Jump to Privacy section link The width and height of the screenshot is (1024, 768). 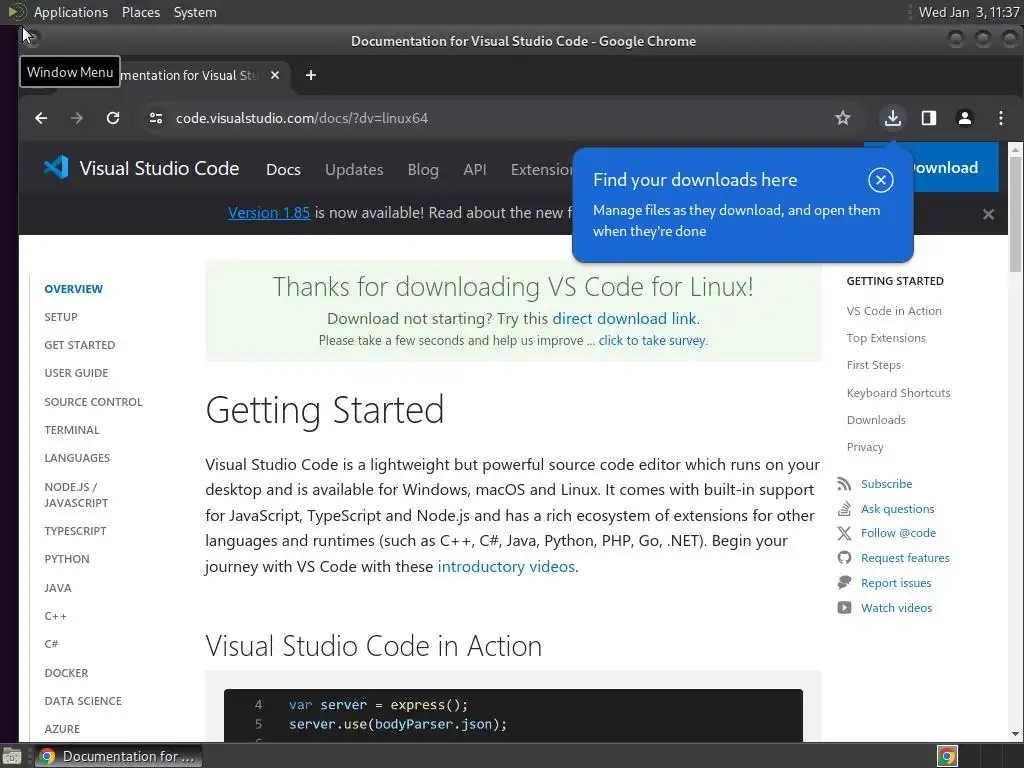(x=865, y=447)
